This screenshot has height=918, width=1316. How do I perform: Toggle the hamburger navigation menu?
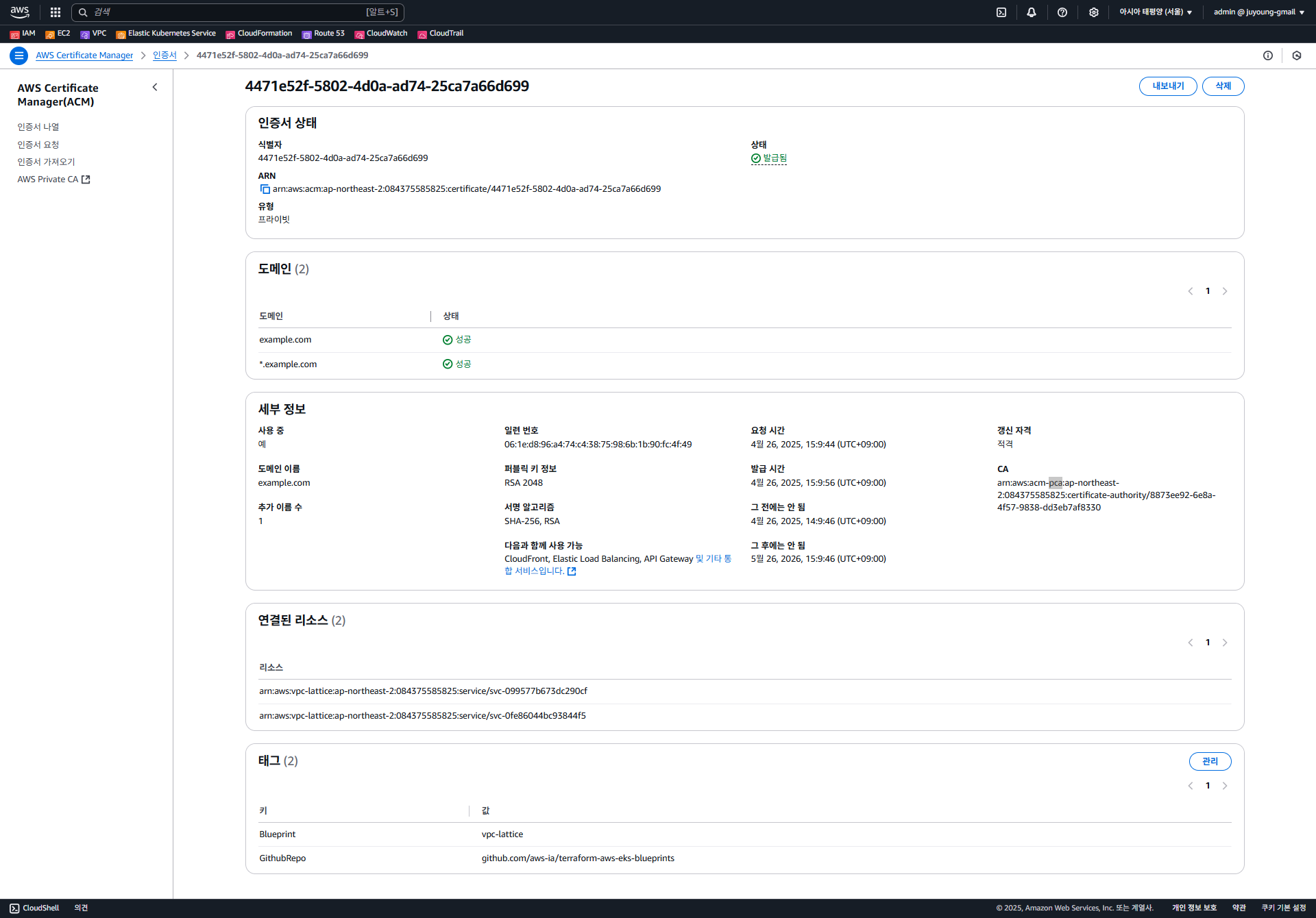[x=19, y=55]
